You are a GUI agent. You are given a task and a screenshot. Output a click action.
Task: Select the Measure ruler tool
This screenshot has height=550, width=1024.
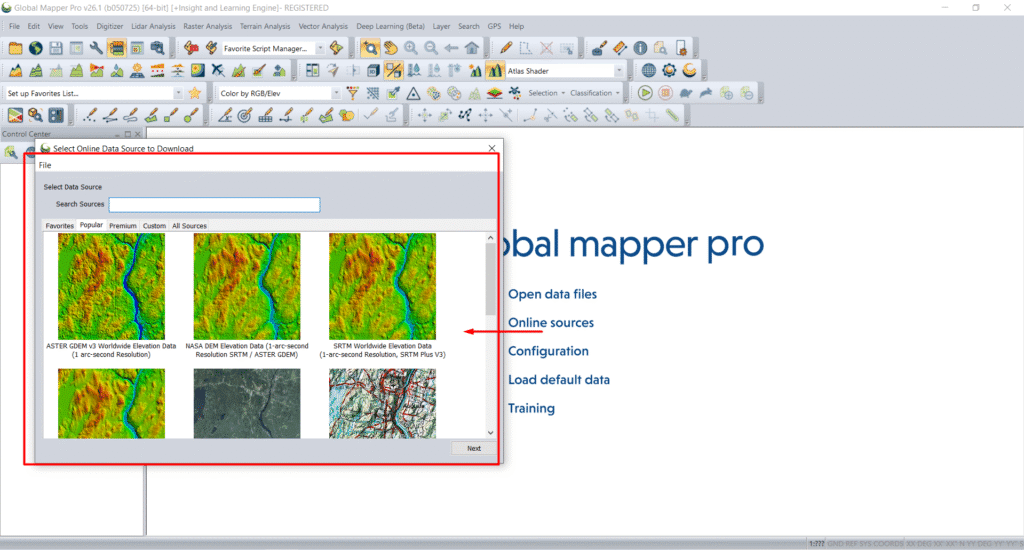click(x=620, y=48)
